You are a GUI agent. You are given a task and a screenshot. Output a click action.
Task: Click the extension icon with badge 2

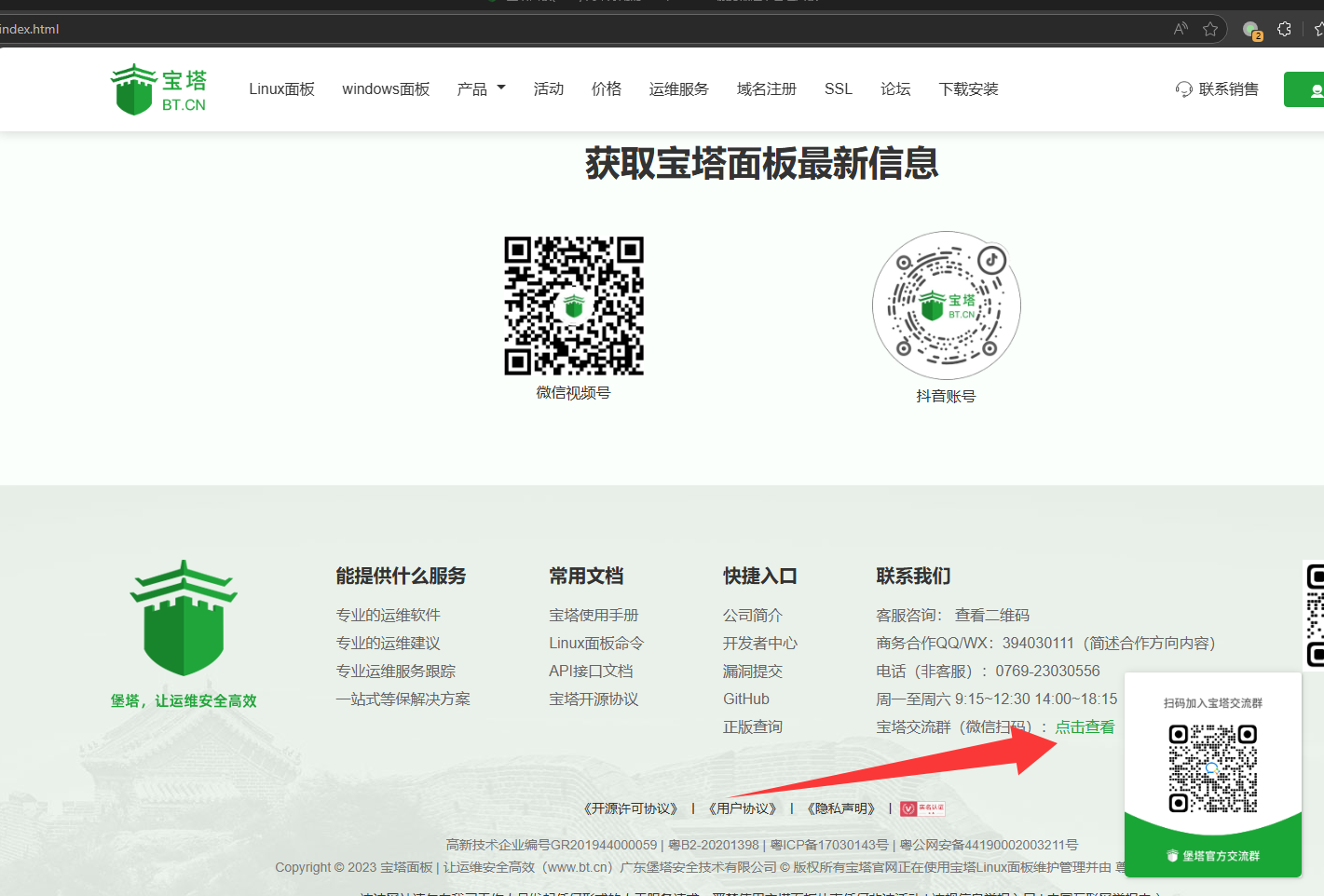(1252, 30)
